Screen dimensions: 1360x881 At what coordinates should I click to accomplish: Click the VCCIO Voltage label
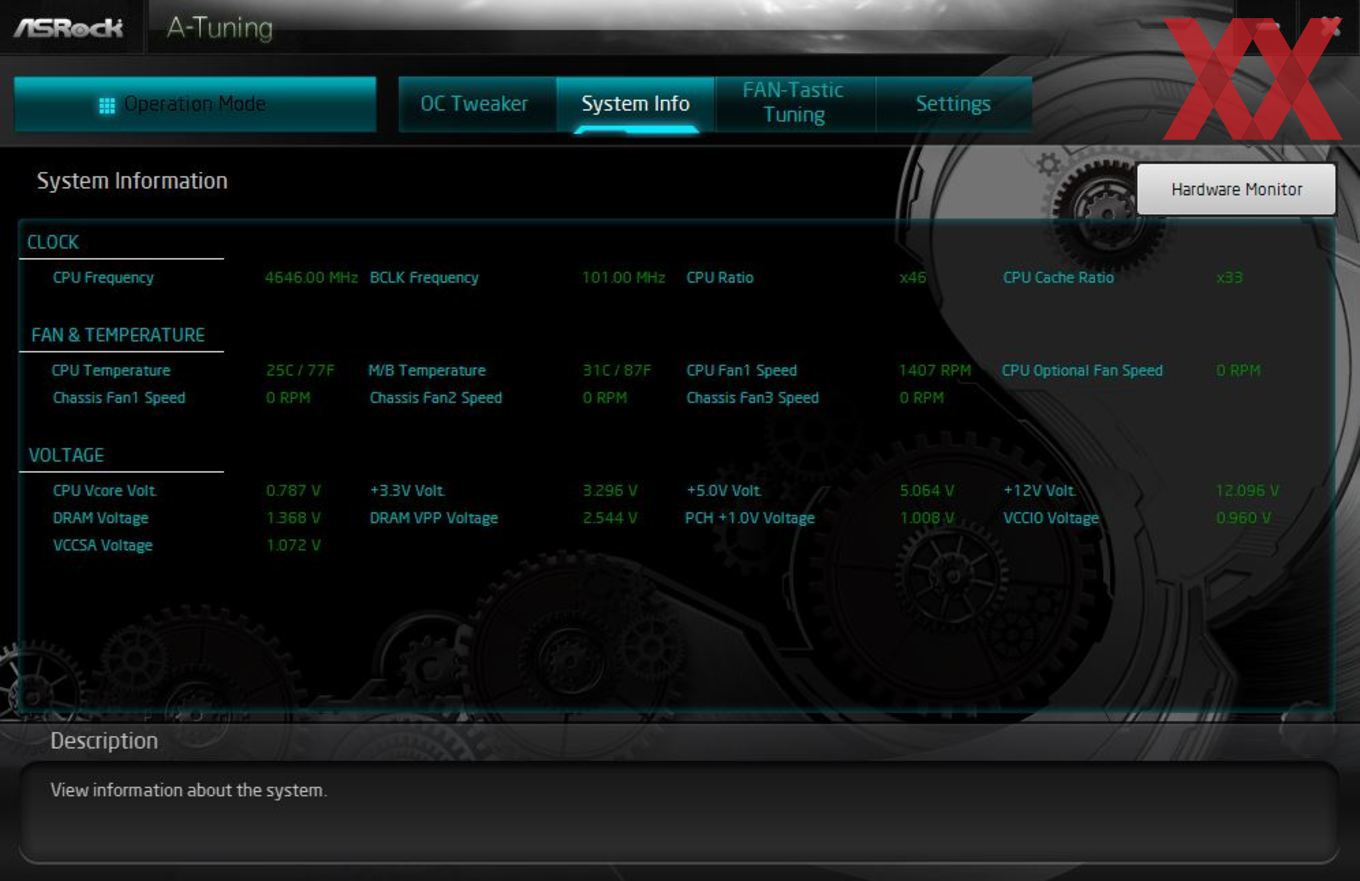click(x=1050, y=517)
